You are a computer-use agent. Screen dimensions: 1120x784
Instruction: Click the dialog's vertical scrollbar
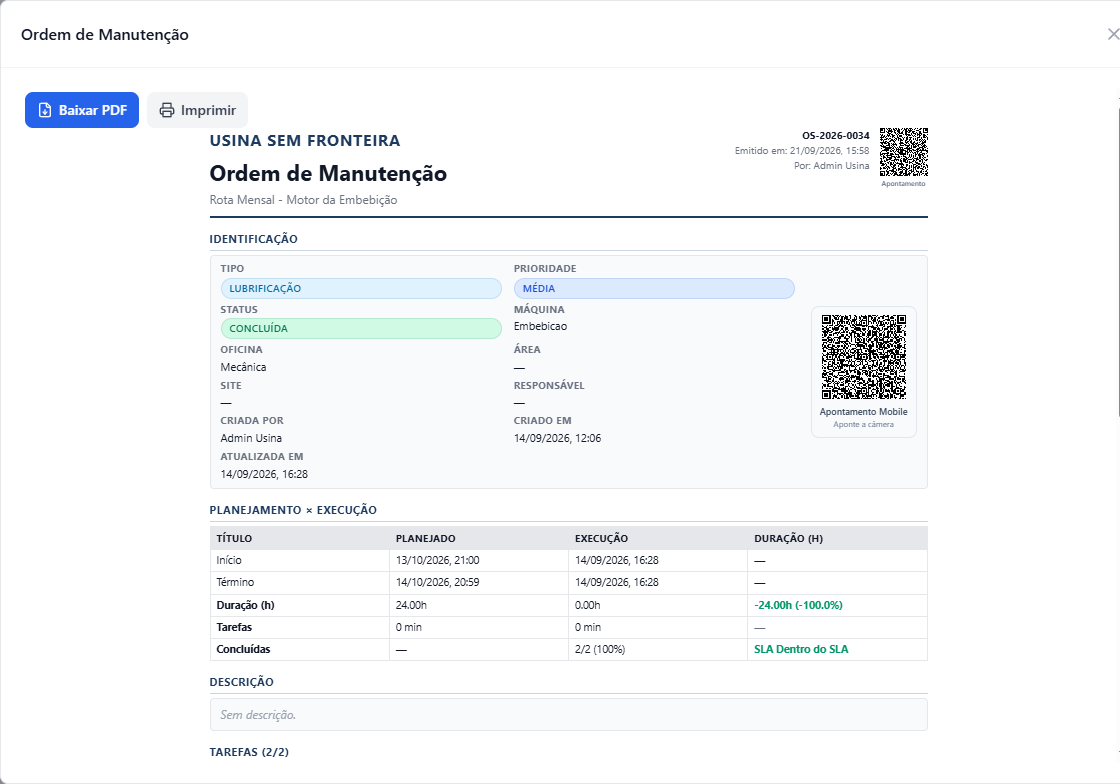tap(1118, 261)
